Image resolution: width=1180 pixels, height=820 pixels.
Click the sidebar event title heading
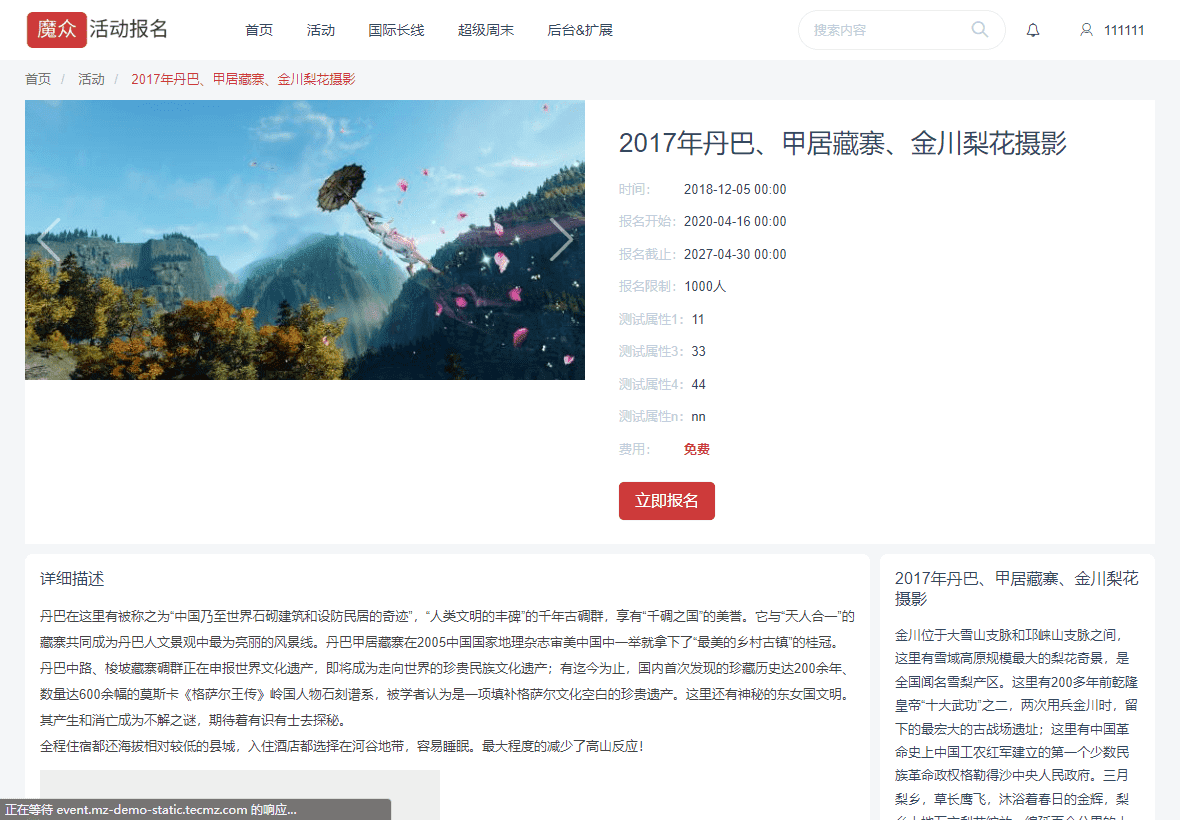1016,588
